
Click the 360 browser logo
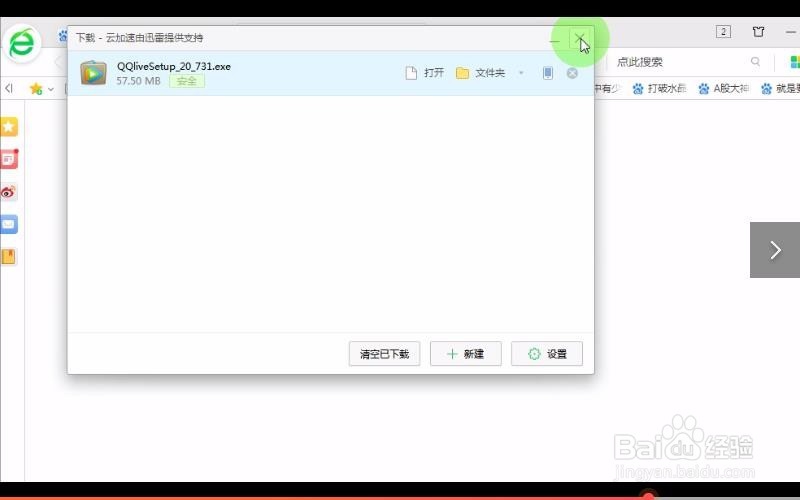(22, 44)
